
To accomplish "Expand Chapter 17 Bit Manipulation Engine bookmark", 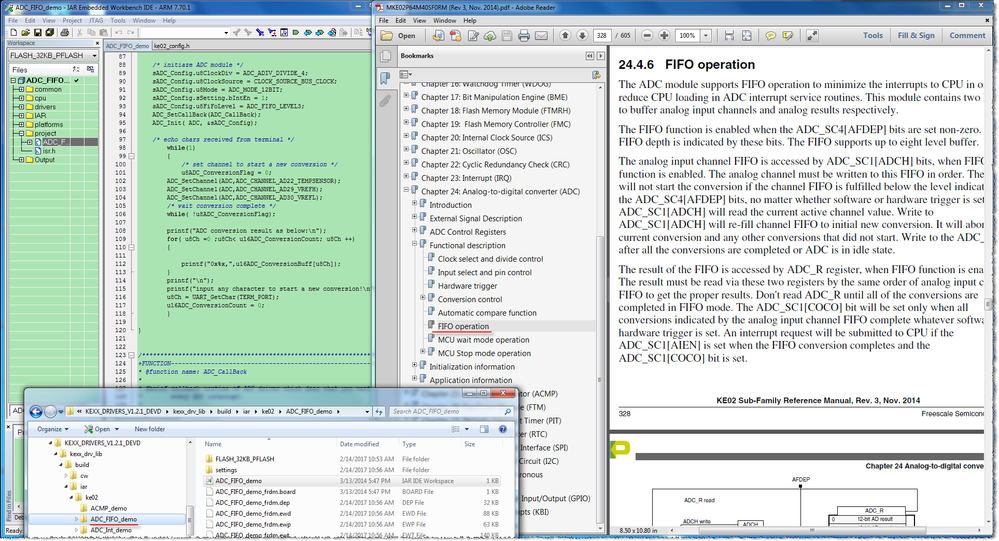I will 406,96.
